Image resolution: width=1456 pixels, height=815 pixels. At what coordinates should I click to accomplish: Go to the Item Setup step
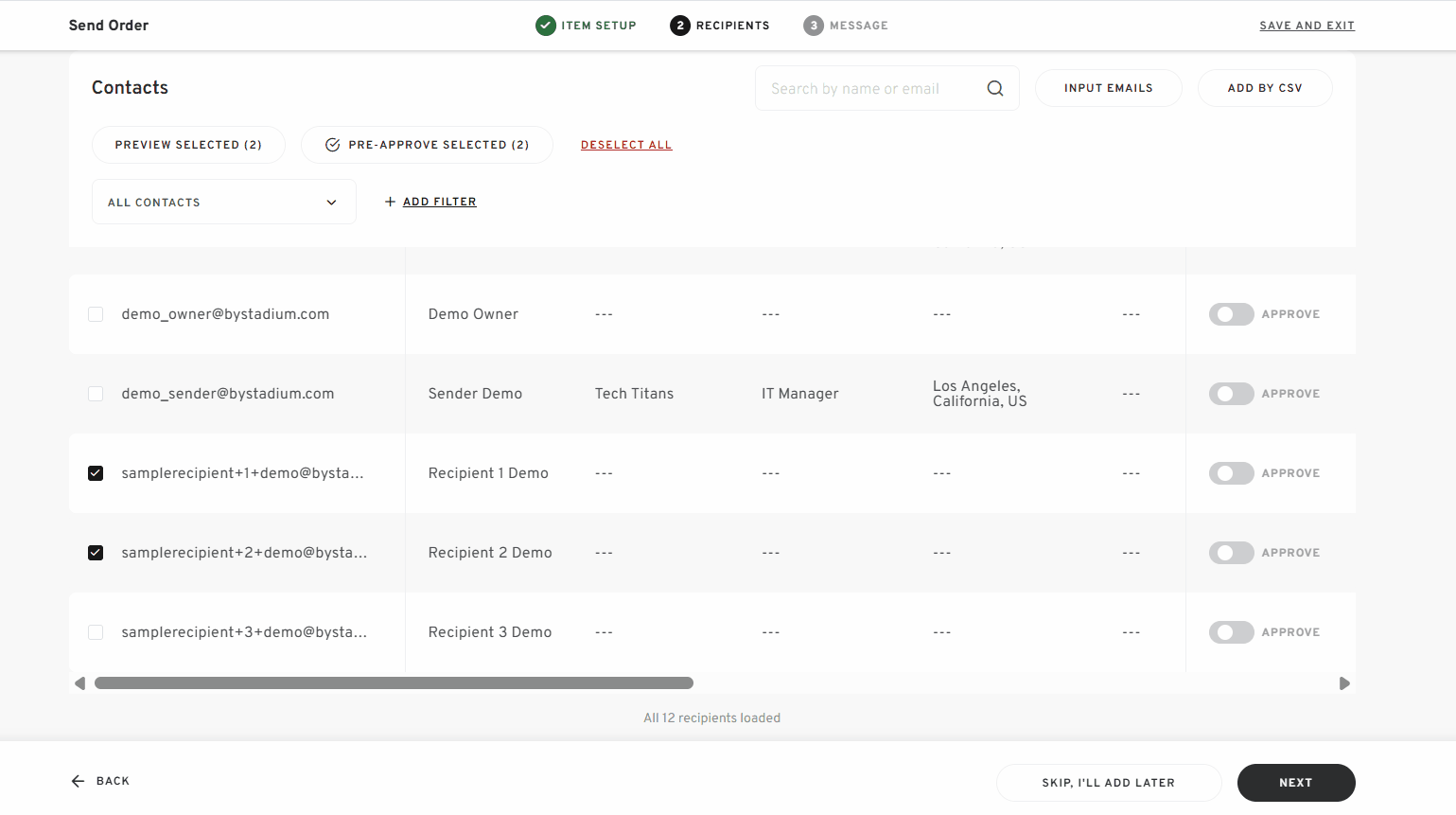pyautogui.click(x=599, y=26)
